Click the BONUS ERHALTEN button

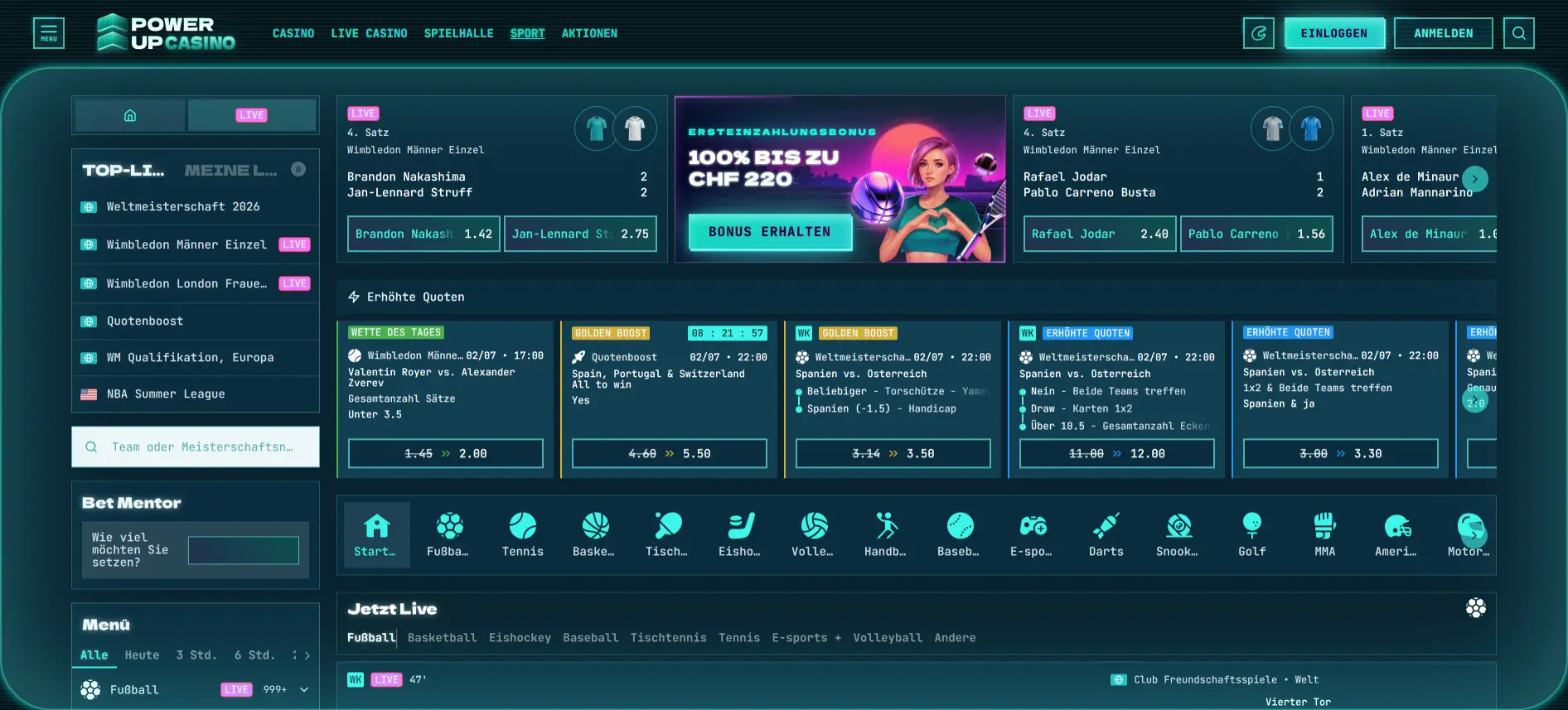point(770,232)
